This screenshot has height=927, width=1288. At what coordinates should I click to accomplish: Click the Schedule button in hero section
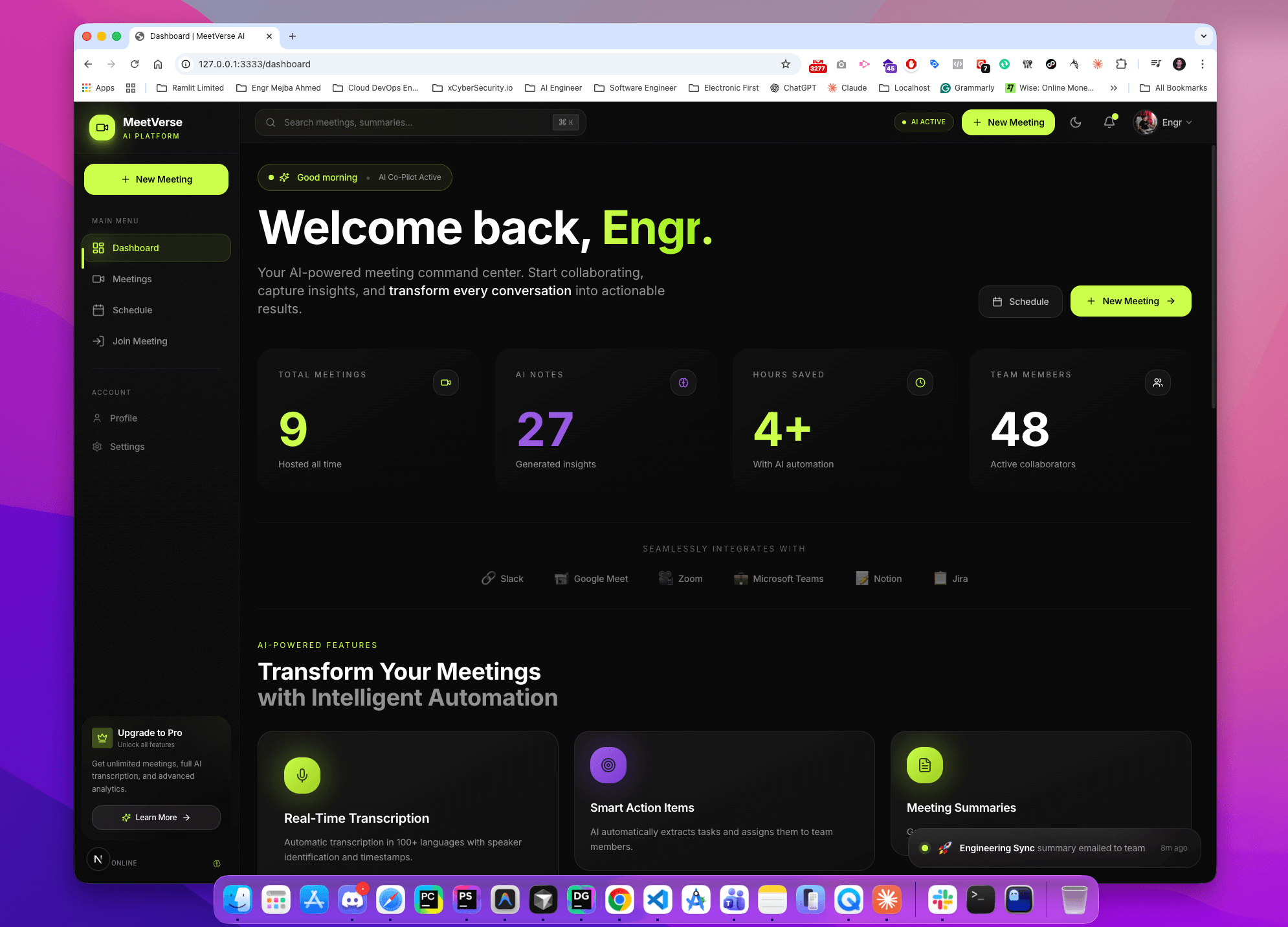coord(1021,302)
